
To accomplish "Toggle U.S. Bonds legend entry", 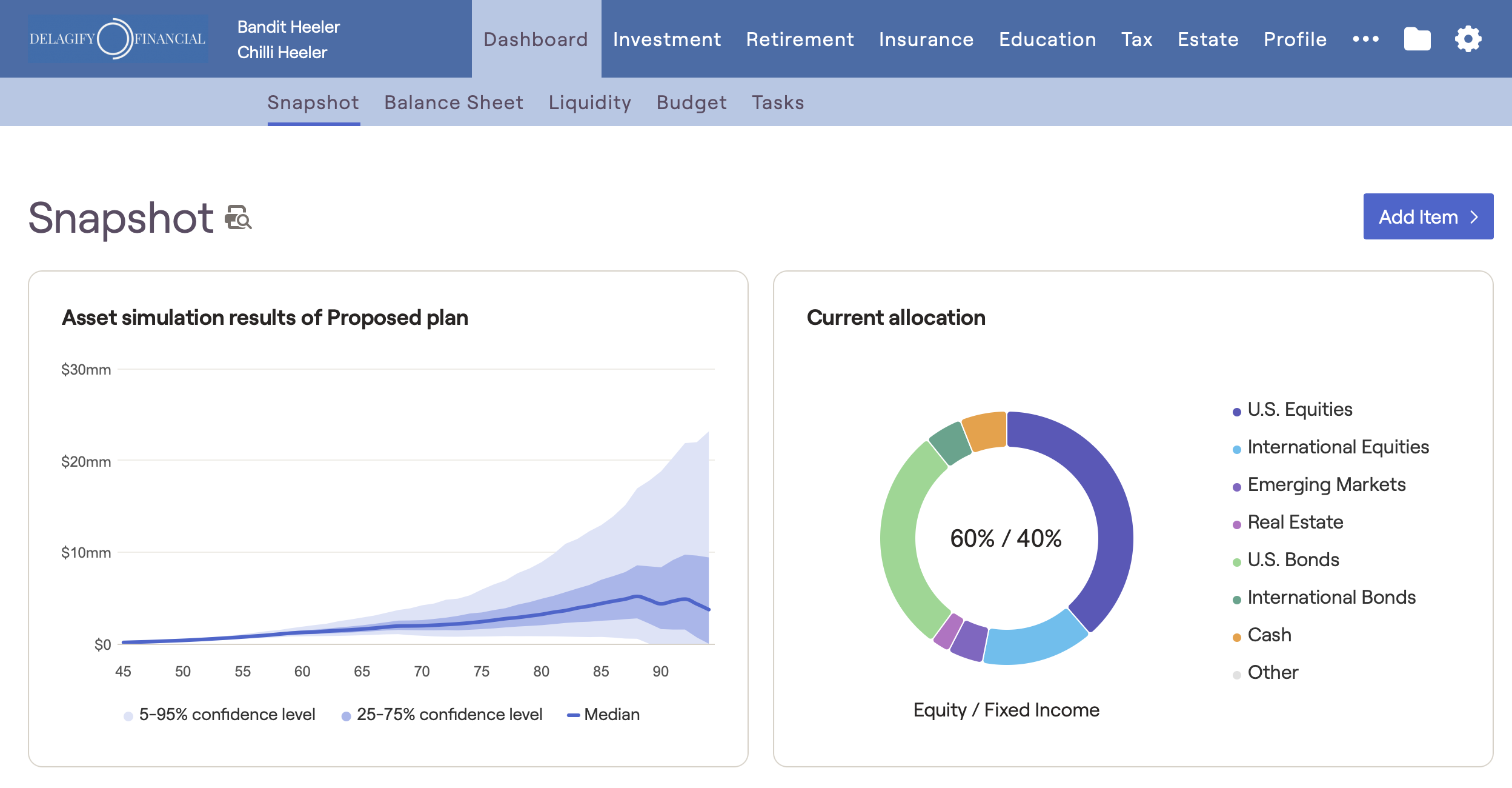I will pos(1286,560).
